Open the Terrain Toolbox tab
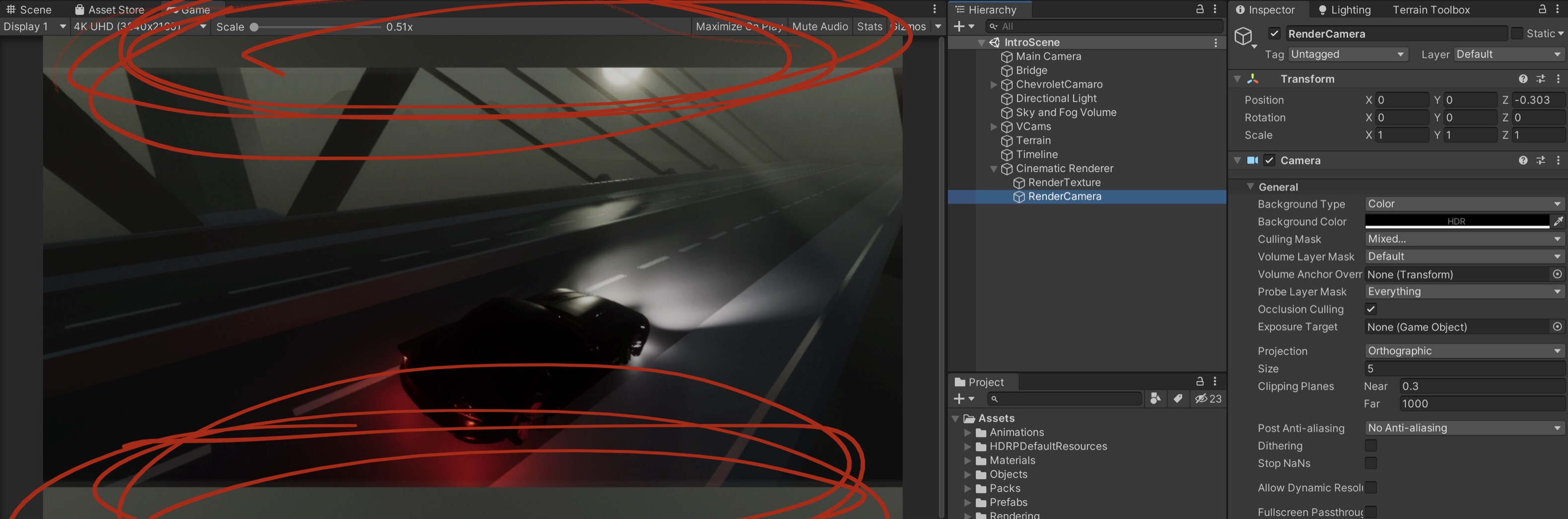The height and width of the screenshot is (519, 1568). point(1431,10)
